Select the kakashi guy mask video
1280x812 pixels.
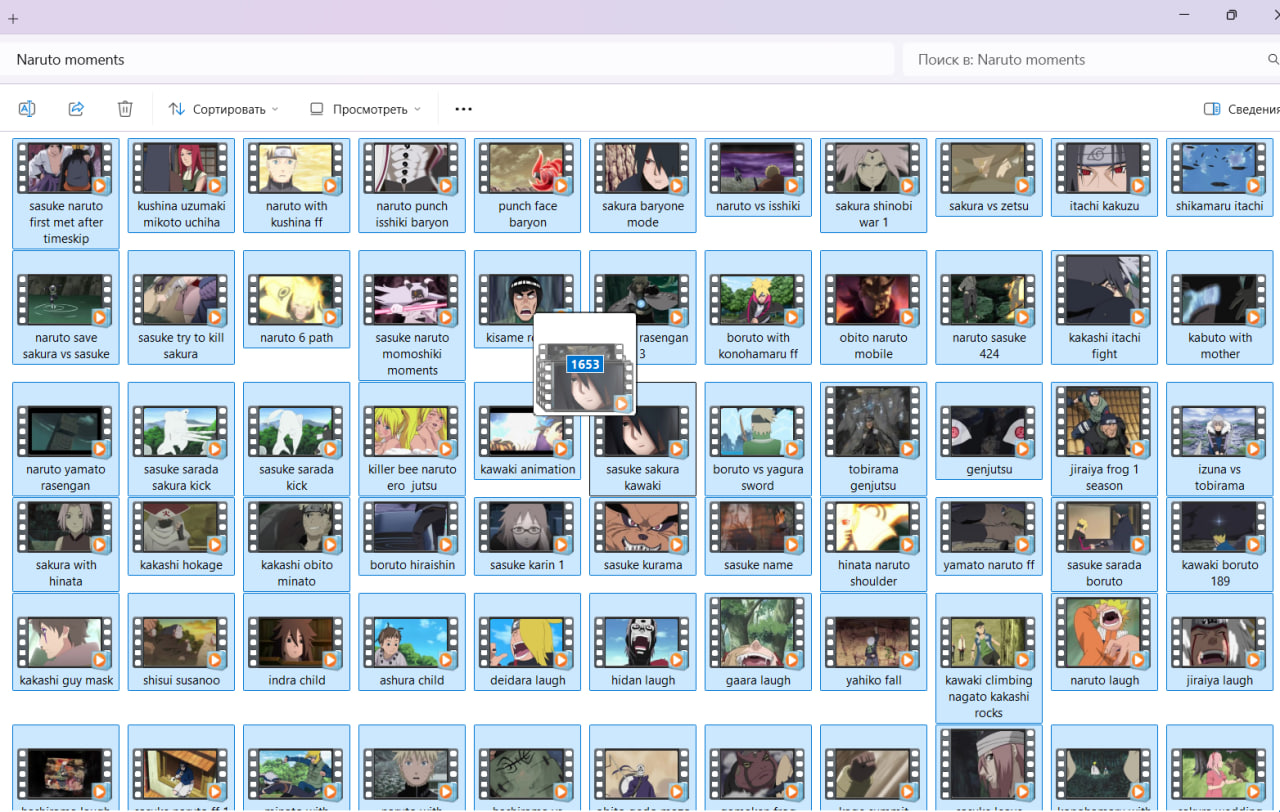[66, 642]
